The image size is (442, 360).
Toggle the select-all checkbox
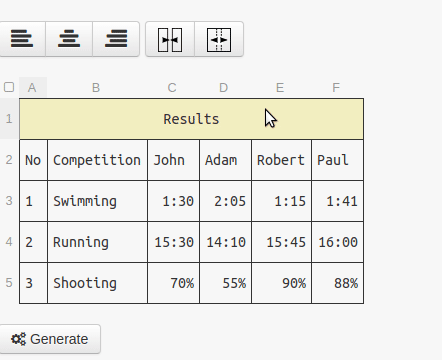pyautogui.click(x=9, y=87)
